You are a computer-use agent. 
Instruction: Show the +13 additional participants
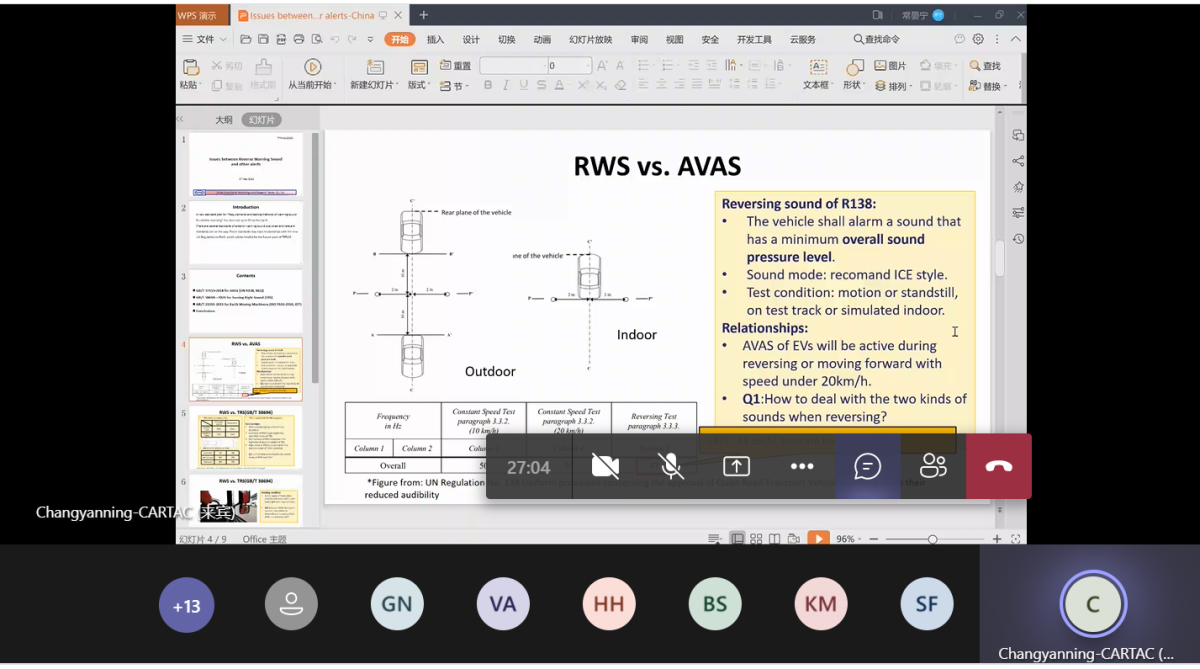point(186,604)
